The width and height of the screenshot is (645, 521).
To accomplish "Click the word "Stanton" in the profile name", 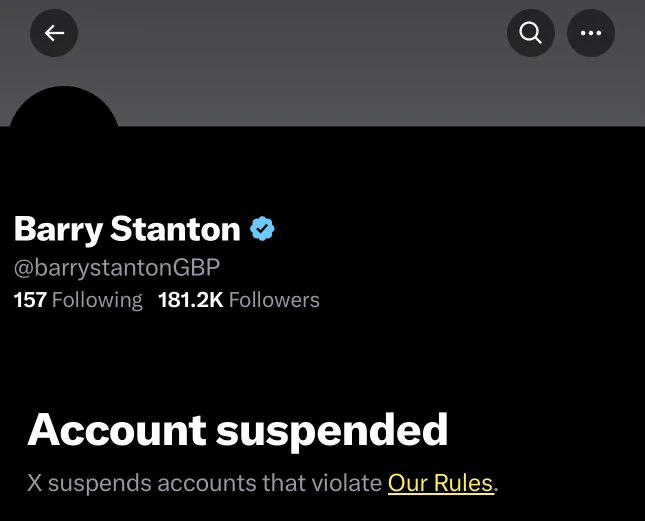I will click(175, 229).
